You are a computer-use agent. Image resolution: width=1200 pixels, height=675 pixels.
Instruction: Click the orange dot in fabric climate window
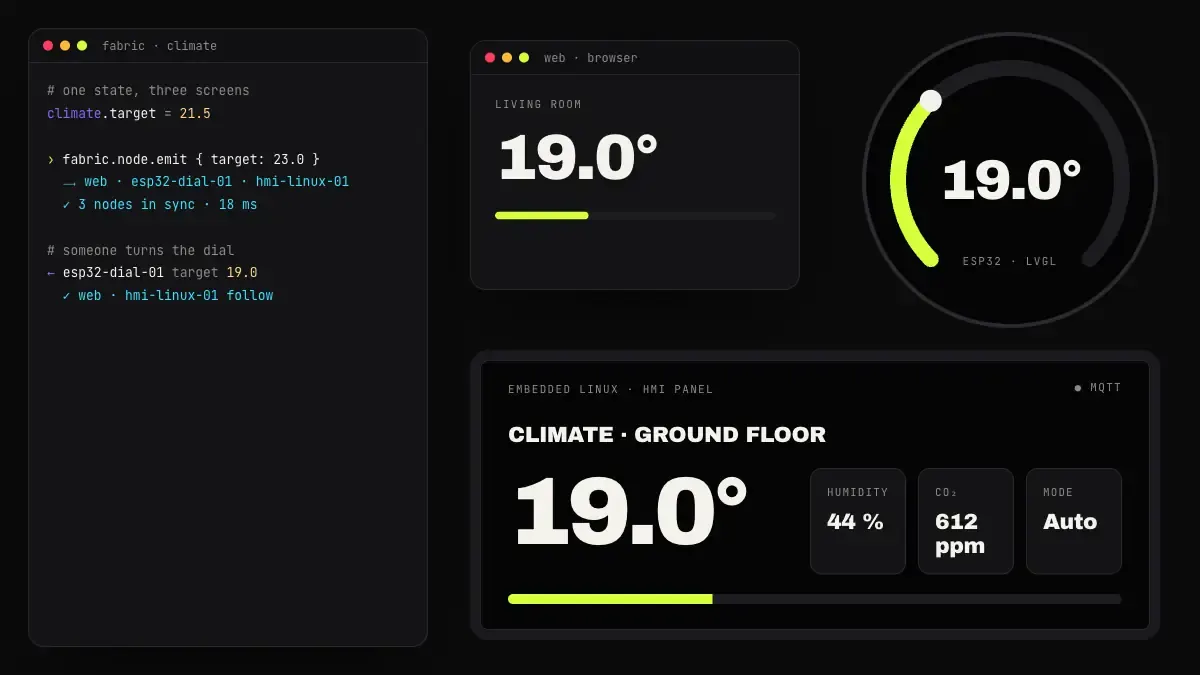65,46
